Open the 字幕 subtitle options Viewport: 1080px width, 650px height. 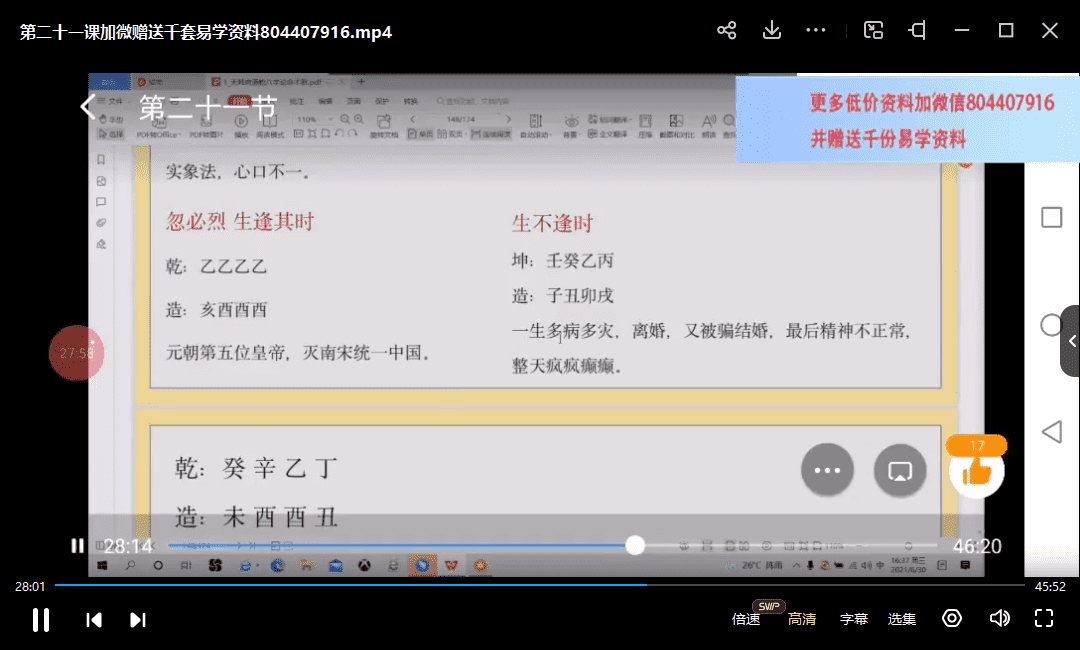(x=853, y=619)
